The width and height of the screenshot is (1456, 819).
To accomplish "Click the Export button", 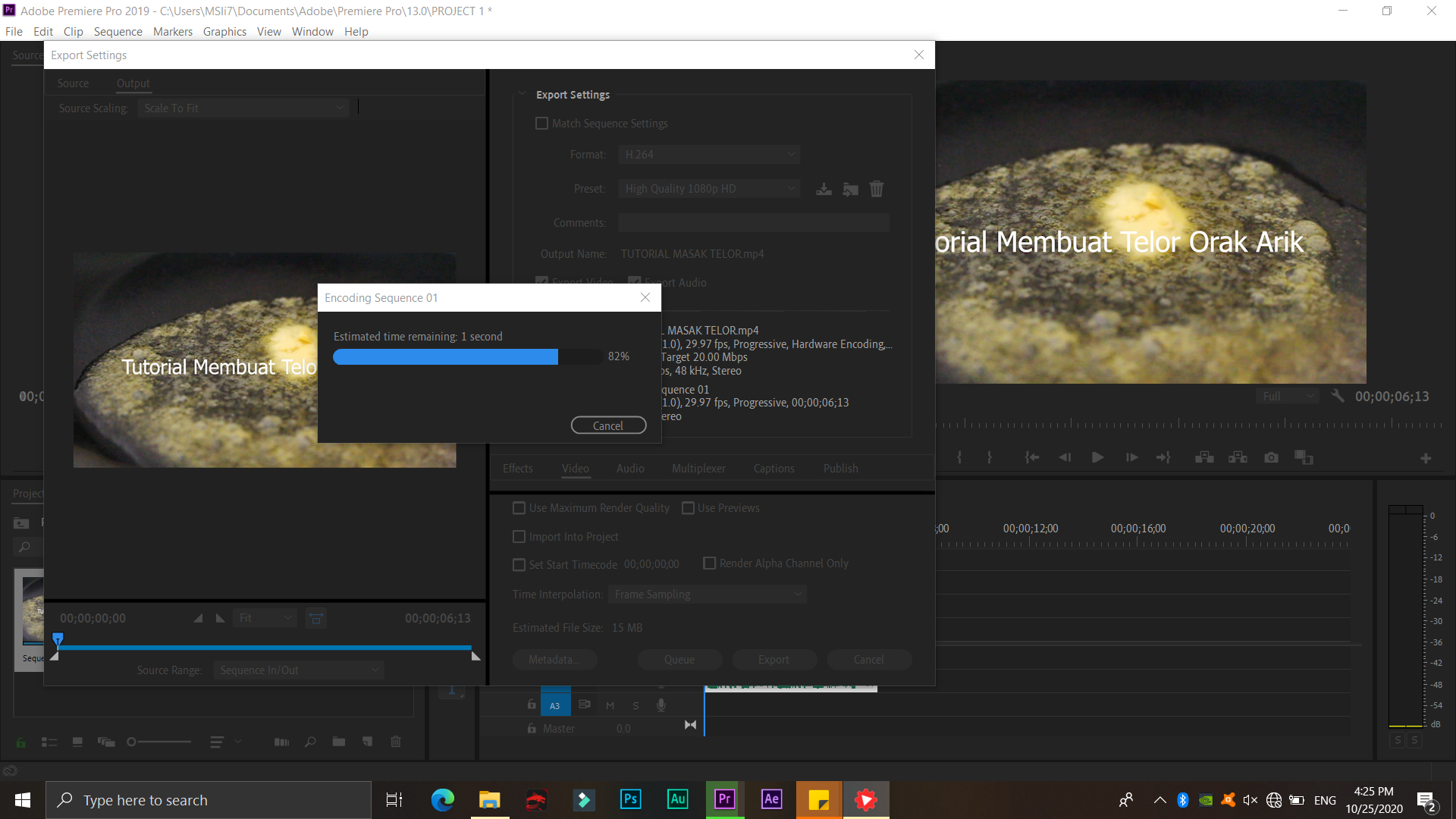I will (773, 660).
